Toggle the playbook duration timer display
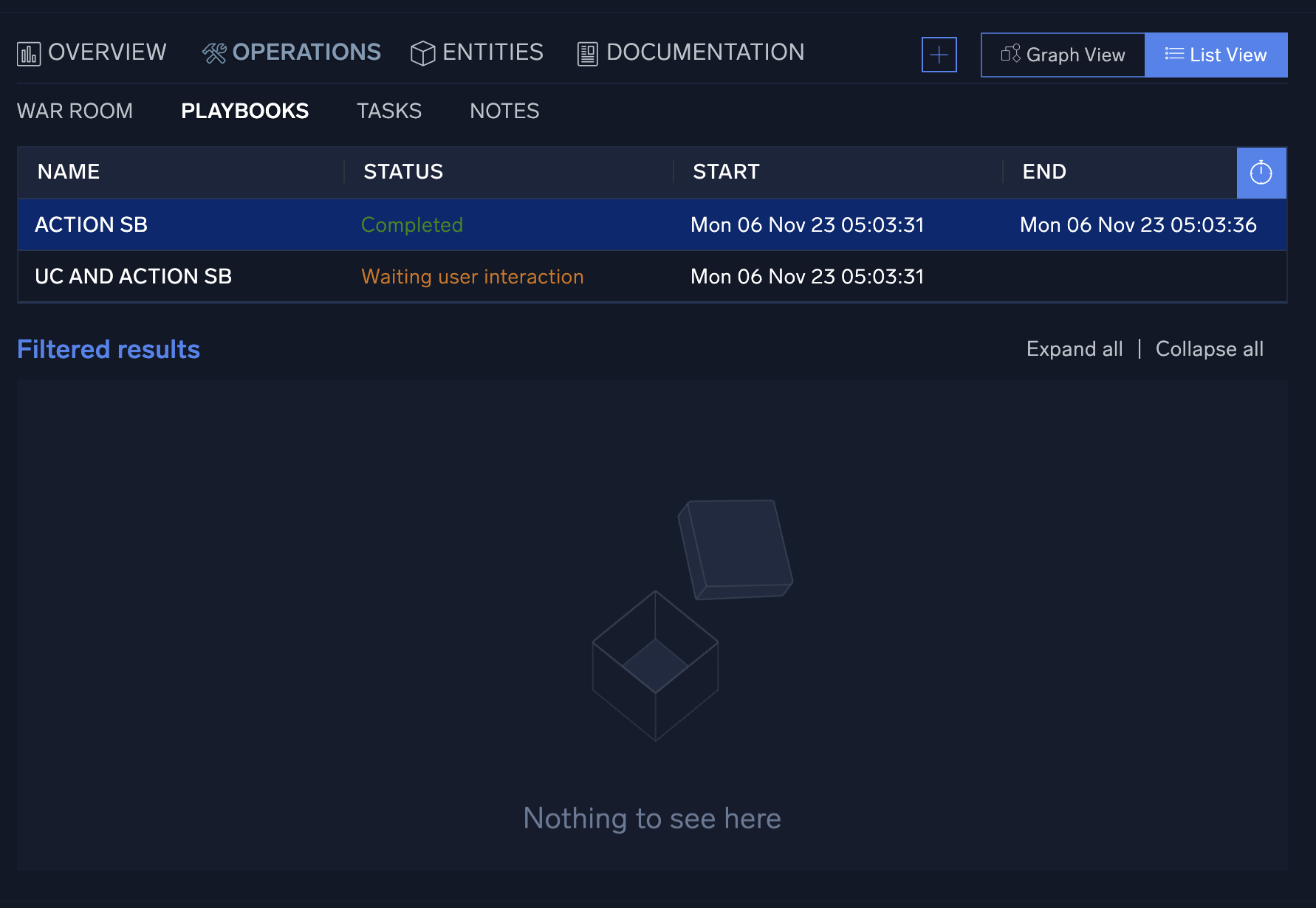This screenshot has width=1316, height=908. coord(1261,172)
